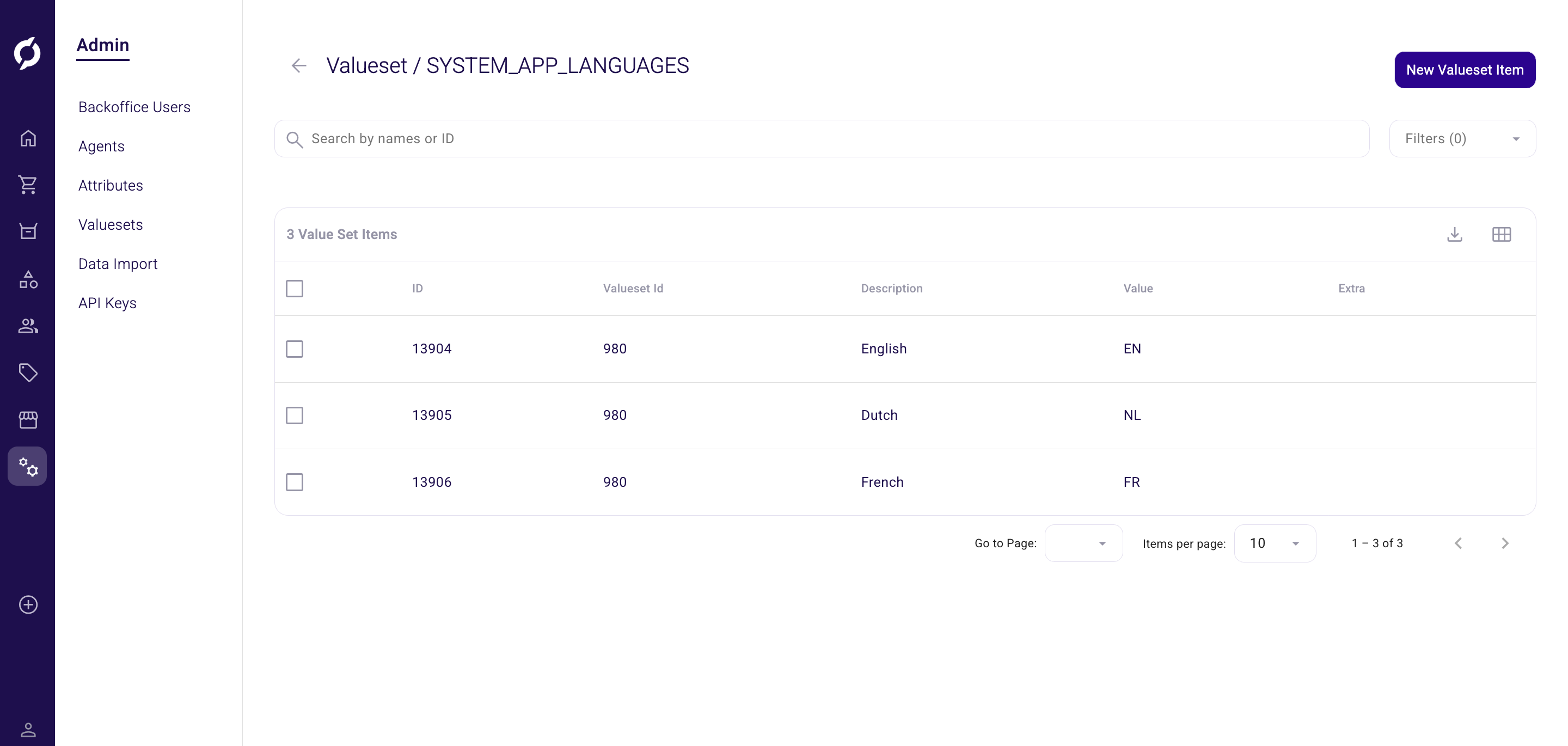Click the FR value cell
The width and height of the screenshot is (1568, 746).
tap(1131, 482)
